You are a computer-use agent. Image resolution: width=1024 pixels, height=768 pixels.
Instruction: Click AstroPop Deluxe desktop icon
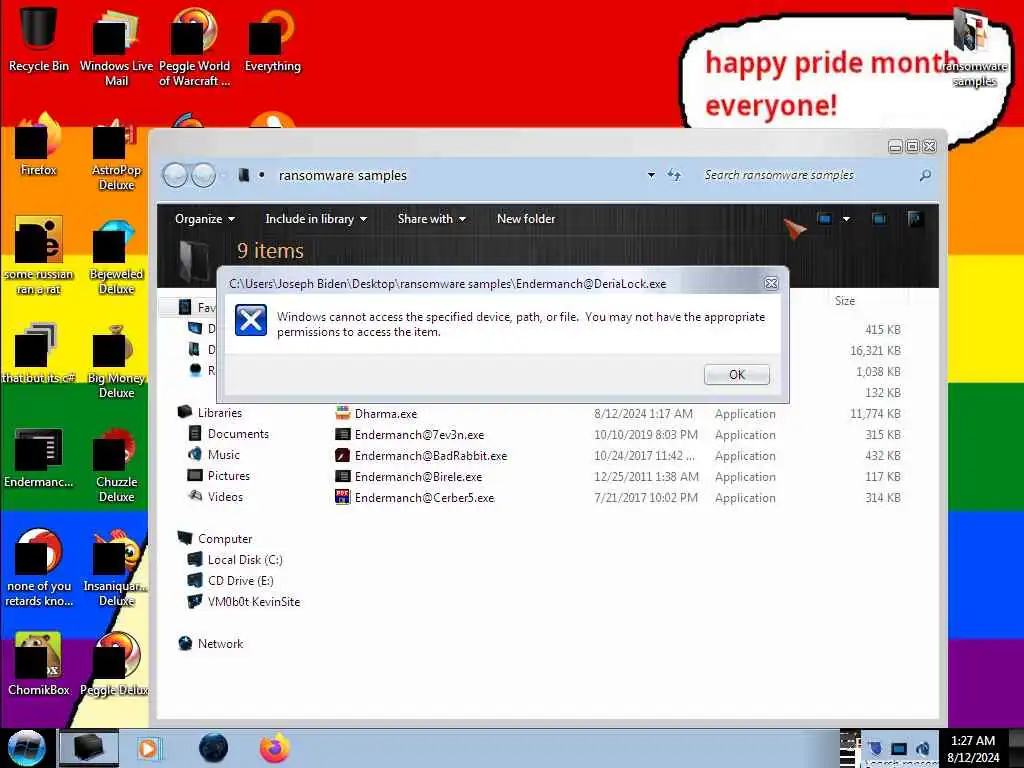(116, 153)
